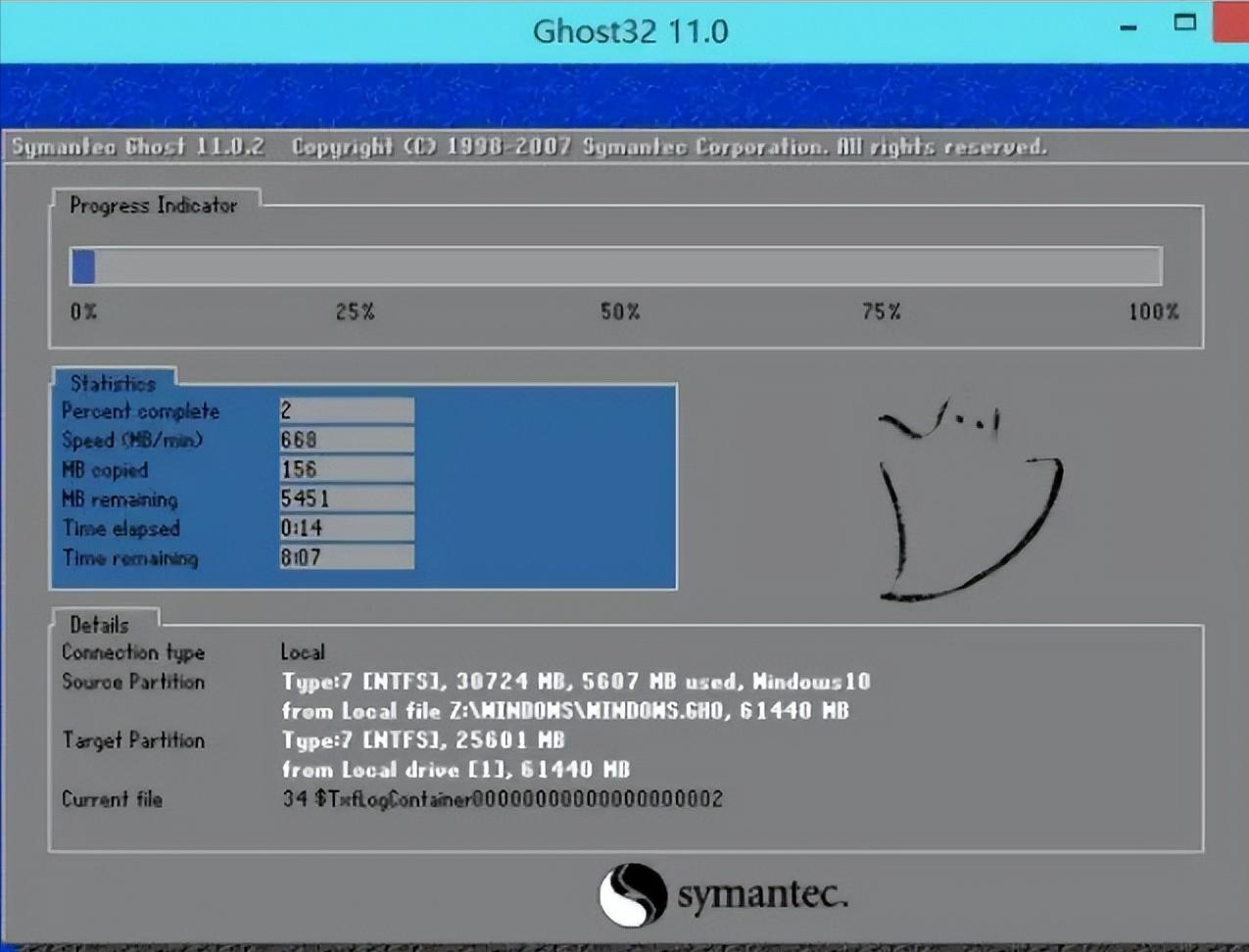The width and height of the screenshot is (1249, 952).
Task: Click the Symantec yin-yang logo
Action: click(x=633, y=894)
